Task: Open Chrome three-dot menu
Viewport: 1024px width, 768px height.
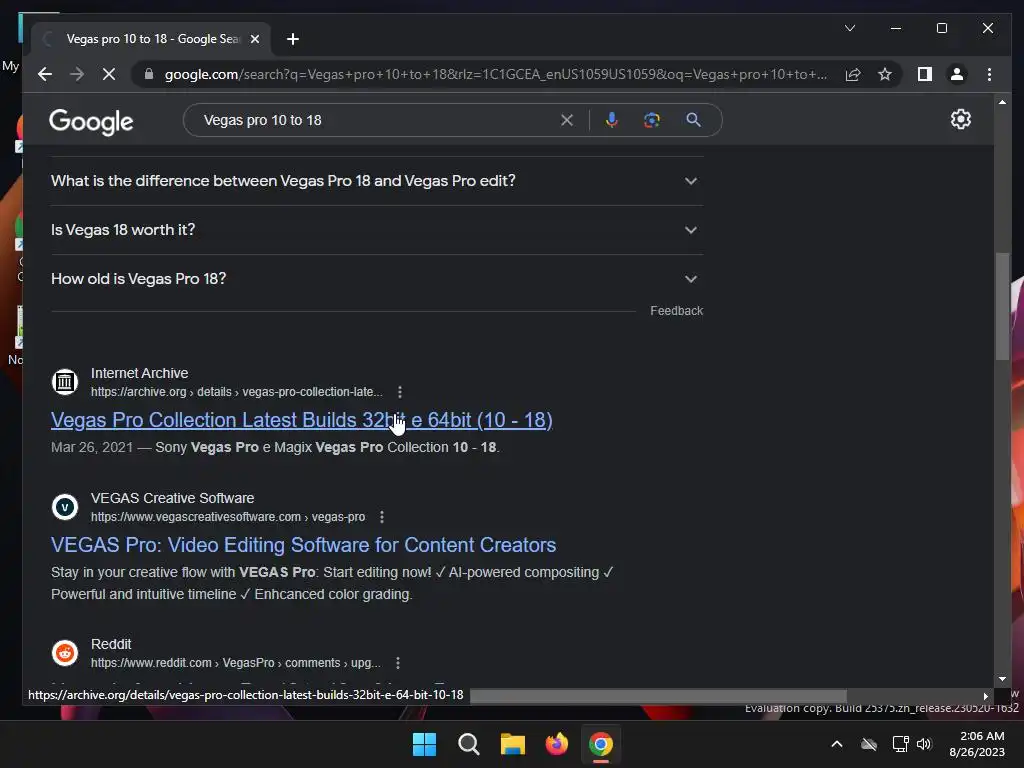Action: (989, 74)
